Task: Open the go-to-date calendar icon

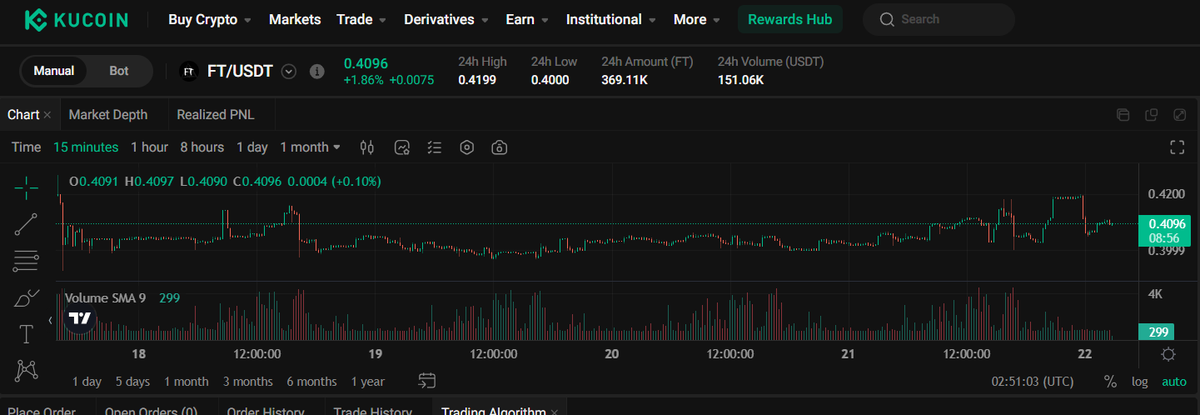Action: tap(427, 380)
